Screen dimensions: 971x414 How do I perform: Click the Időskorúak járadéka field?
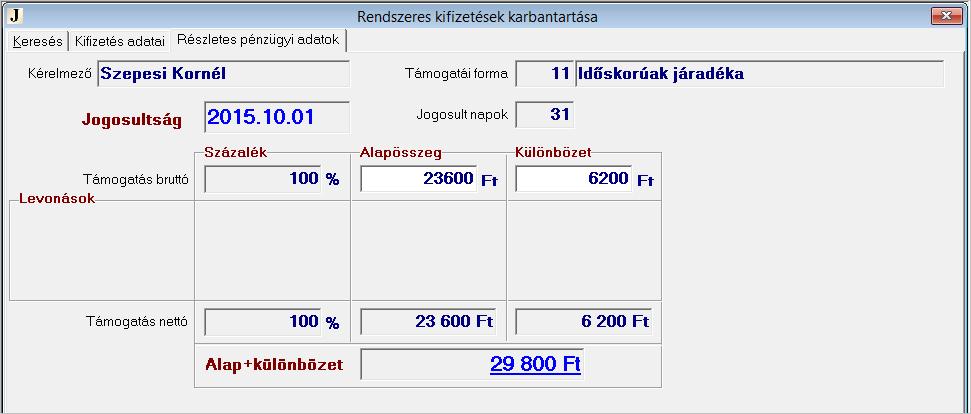tap(760, 74)
